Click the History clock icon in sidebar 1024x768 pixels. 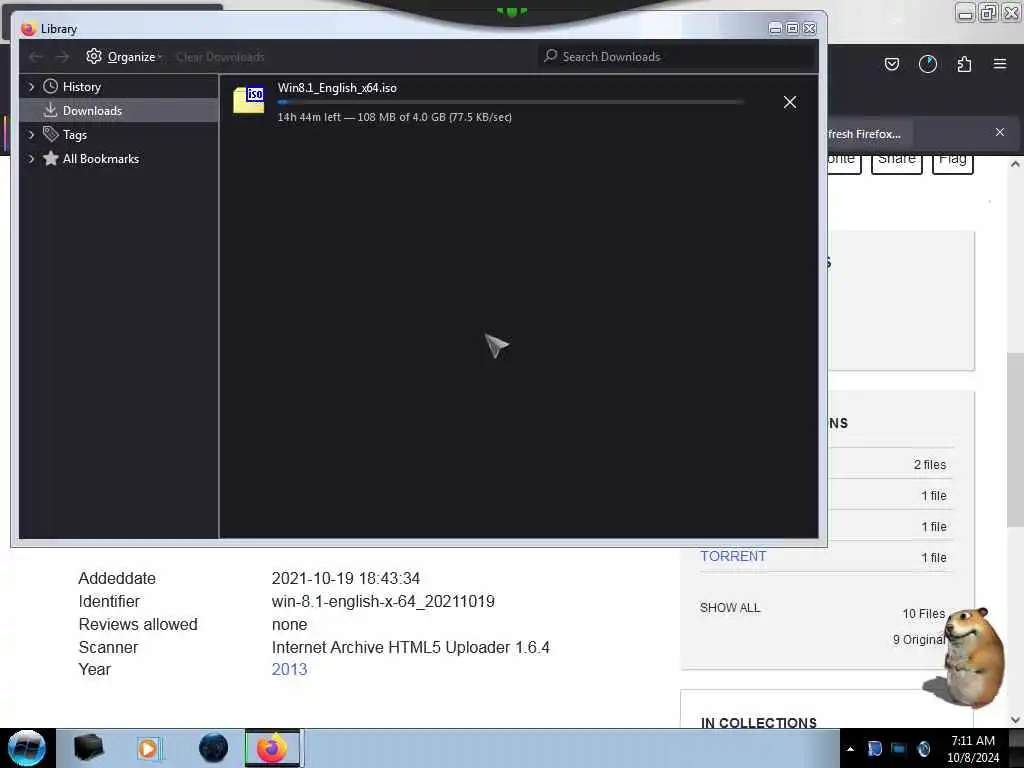[50, 86]
